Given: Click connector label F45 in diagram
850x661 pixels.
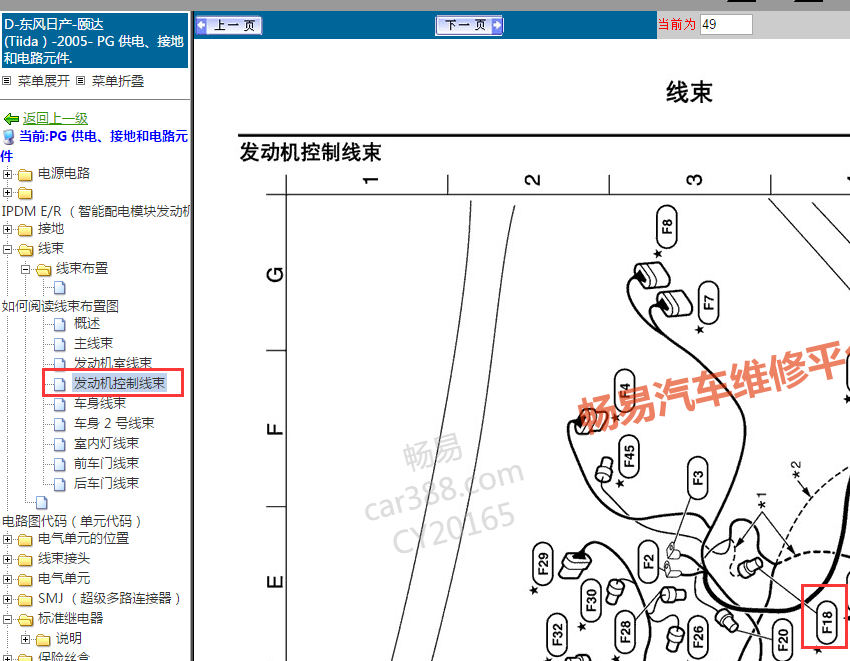Looking at the screenshot, I should coord(629,457).
